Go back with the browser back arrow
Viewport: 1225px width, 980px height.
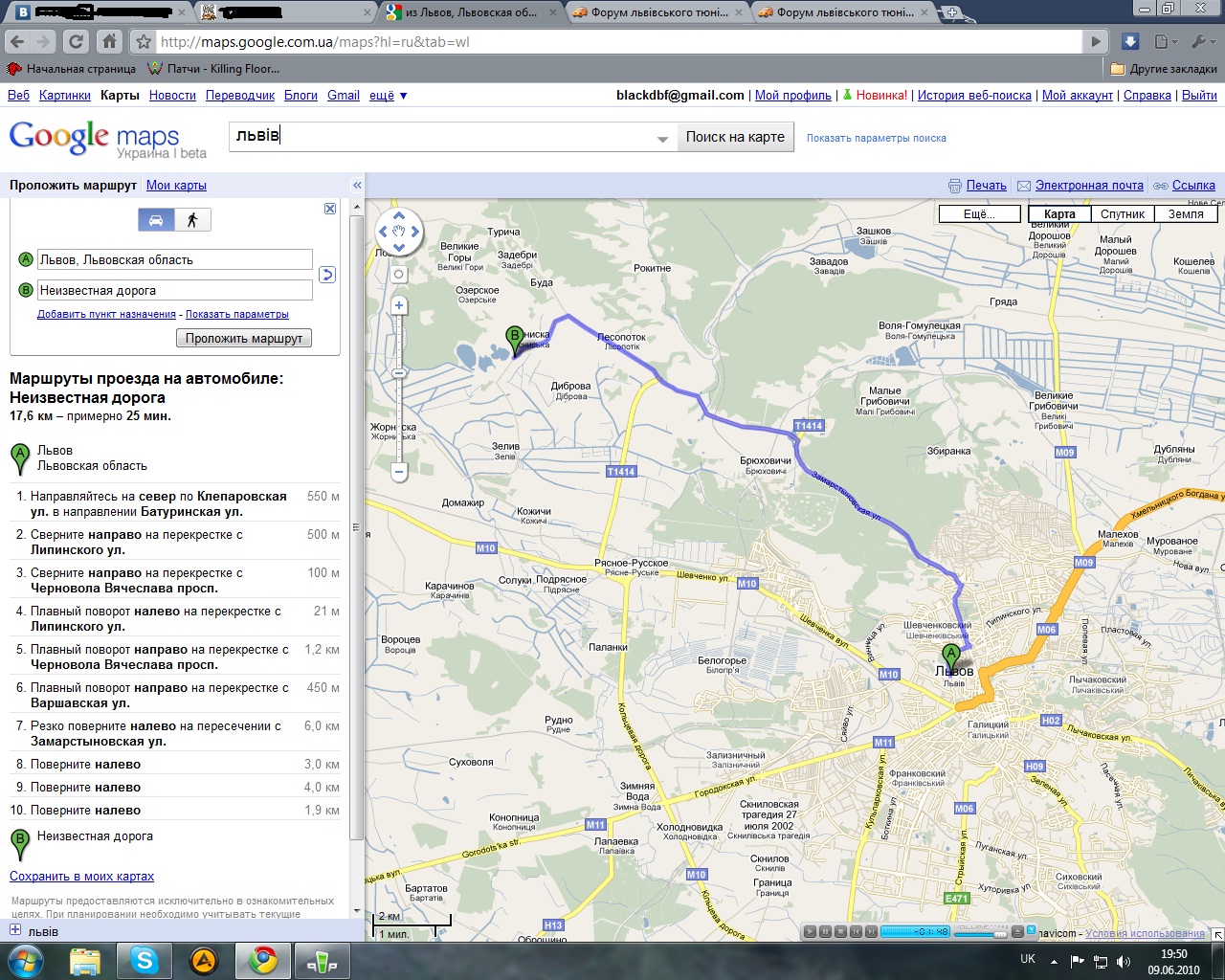click(x=16, y=42)
